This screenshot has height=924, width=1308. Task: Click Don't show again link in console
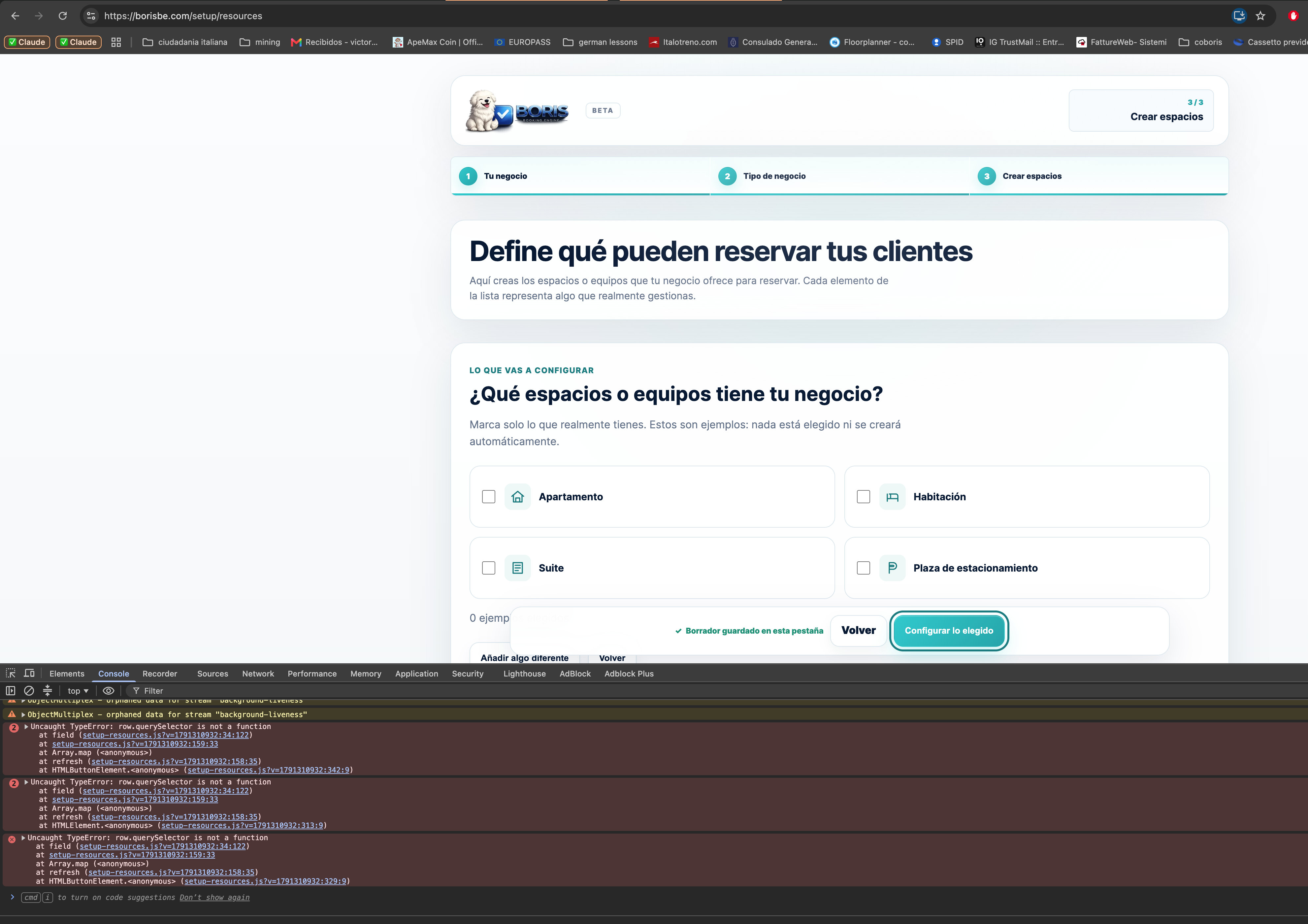[215, 897]
